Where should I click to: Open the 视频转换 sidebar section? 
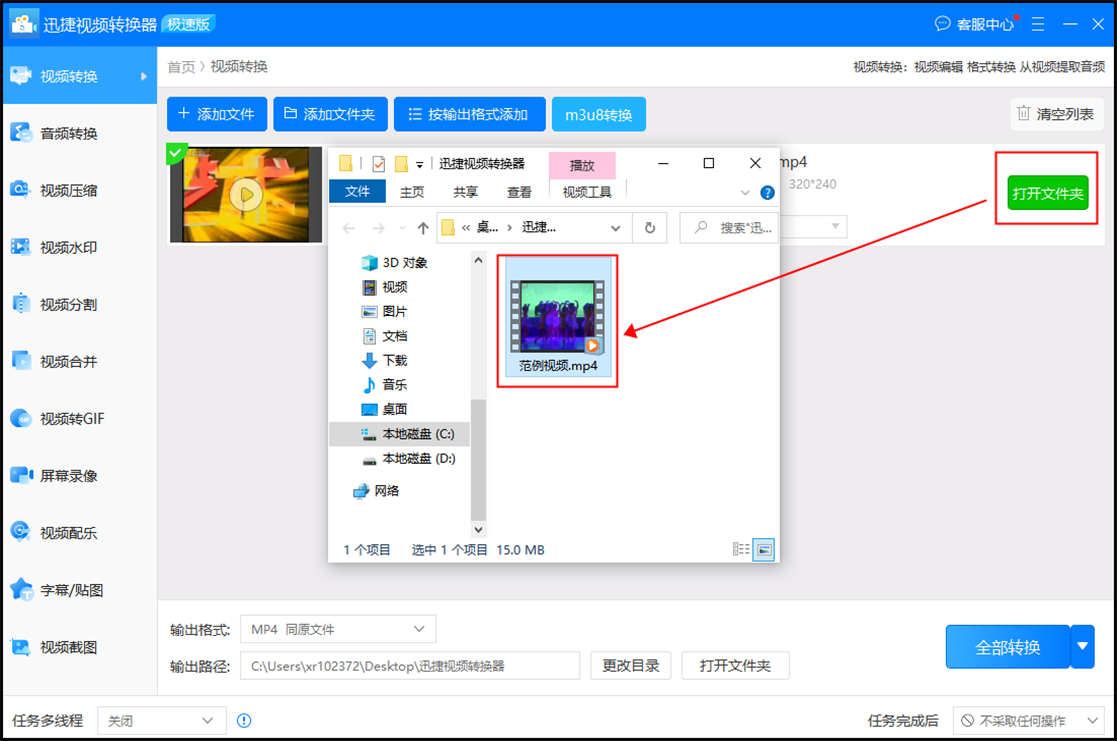pos(78,76)
